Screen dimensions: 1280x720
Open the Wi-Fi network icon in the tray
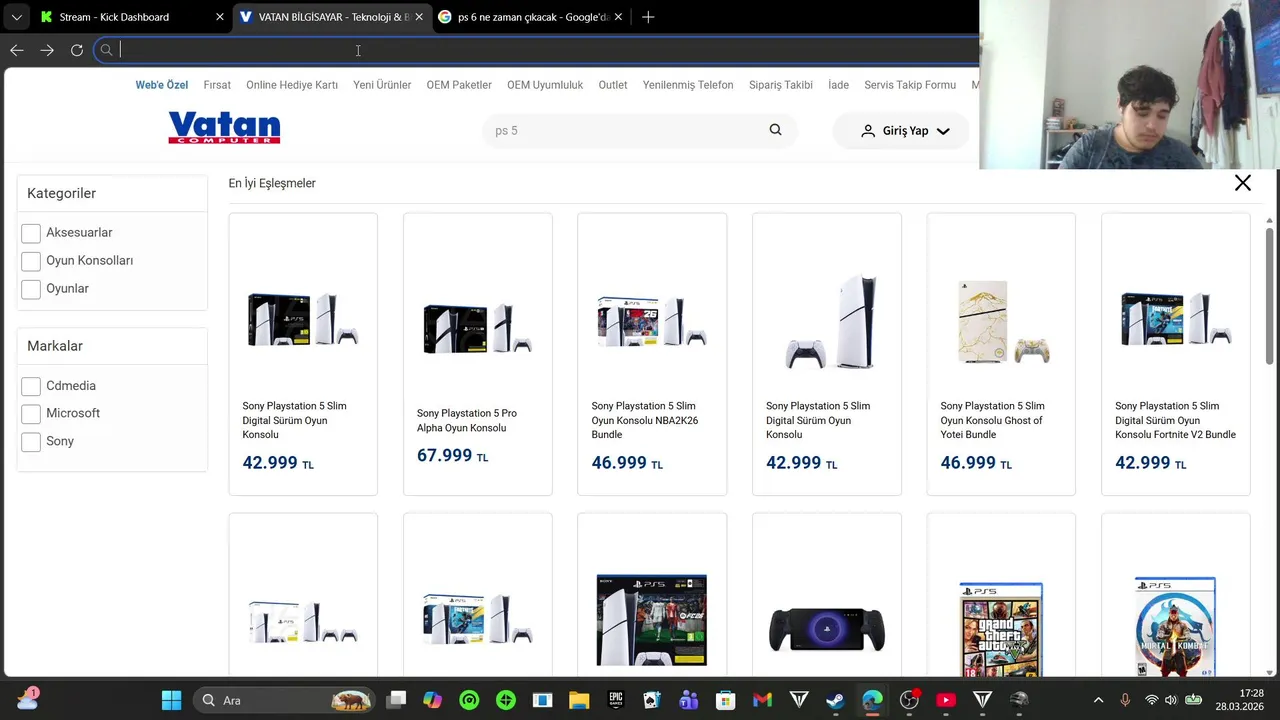click(1151, 700)
